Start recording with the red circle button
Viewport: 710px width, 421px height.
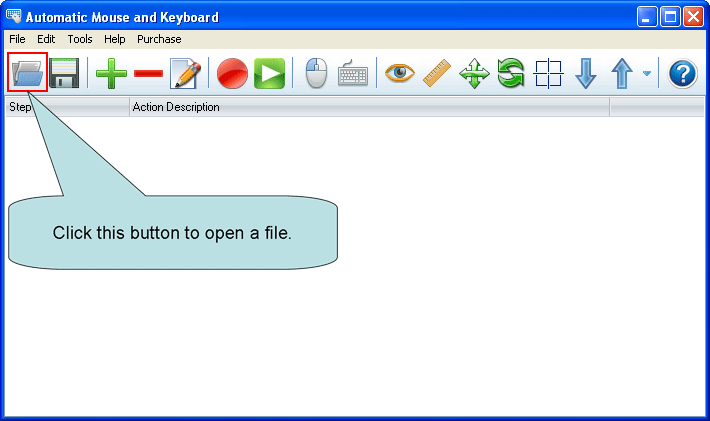232,73
